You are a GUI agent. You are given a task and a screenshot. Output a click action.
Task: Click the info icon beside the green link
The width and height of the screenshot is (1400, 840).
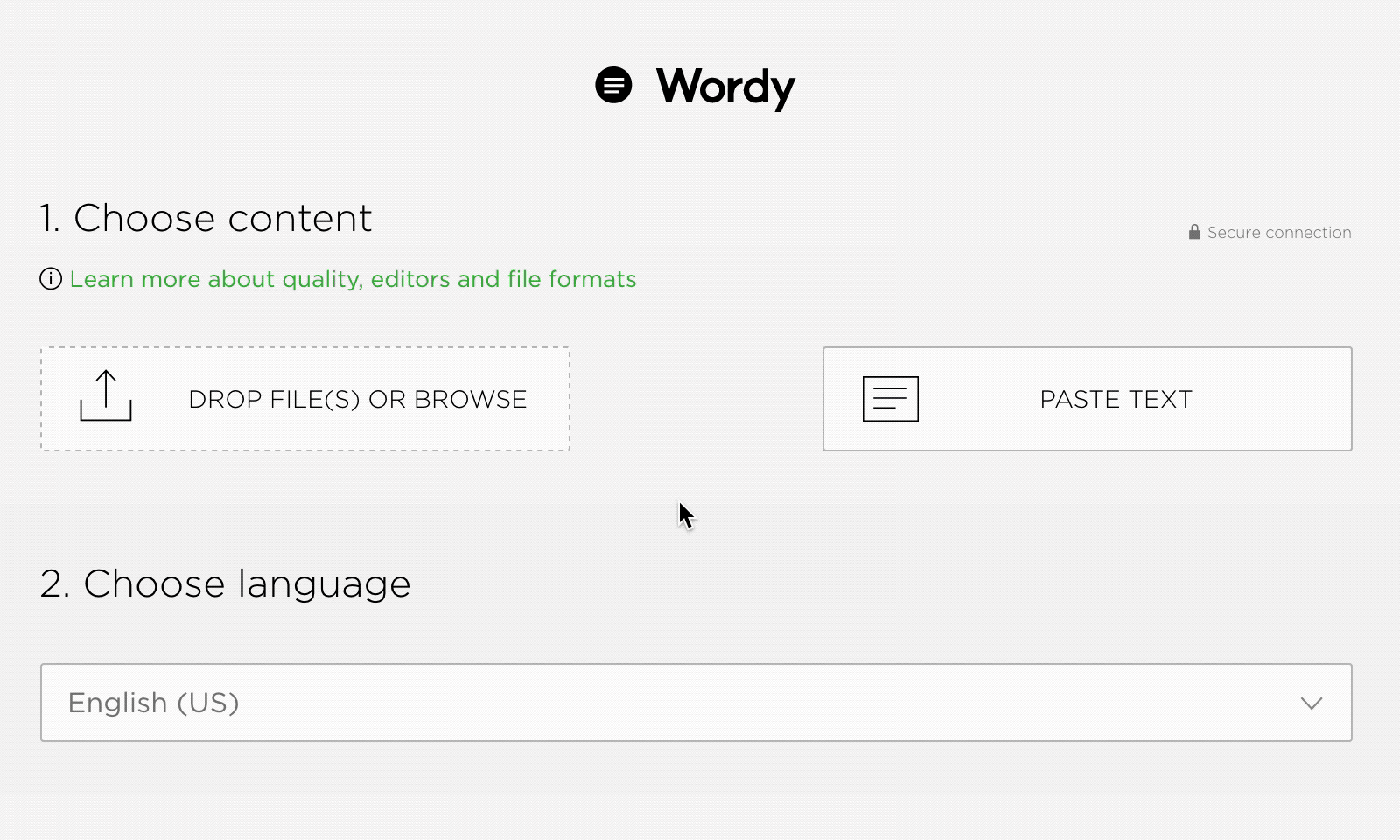point(50,279)
